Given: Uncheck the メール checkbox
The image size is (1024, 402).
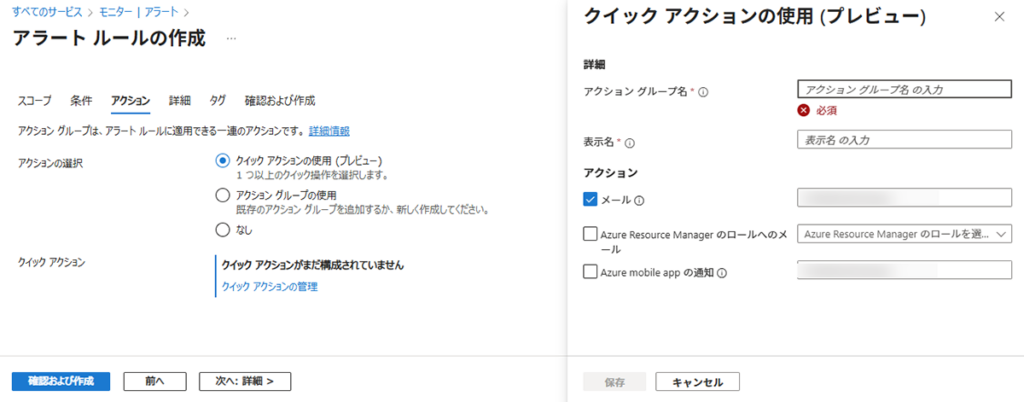Looking at the screenshot, I should 589,199.
